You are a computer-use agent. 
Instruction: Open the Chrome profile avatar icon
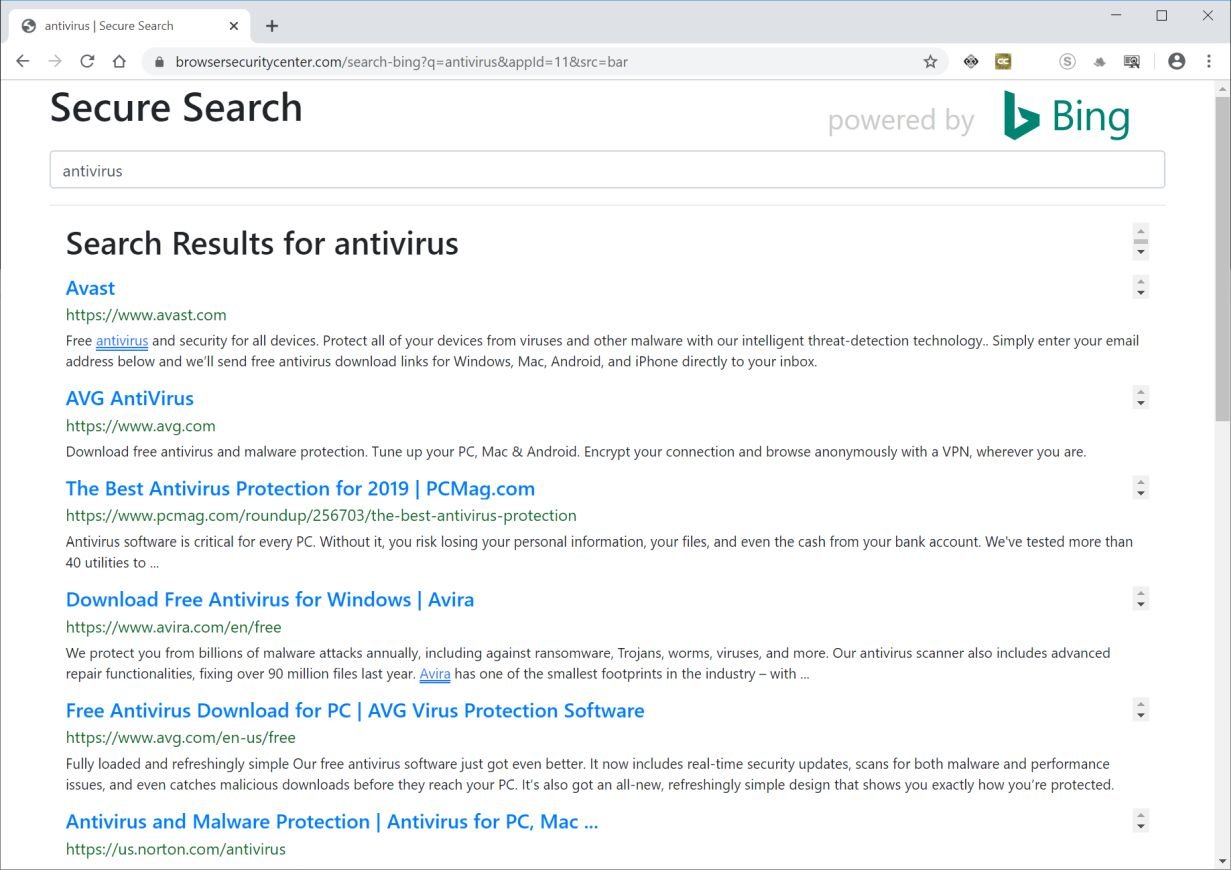(1176, 62)
